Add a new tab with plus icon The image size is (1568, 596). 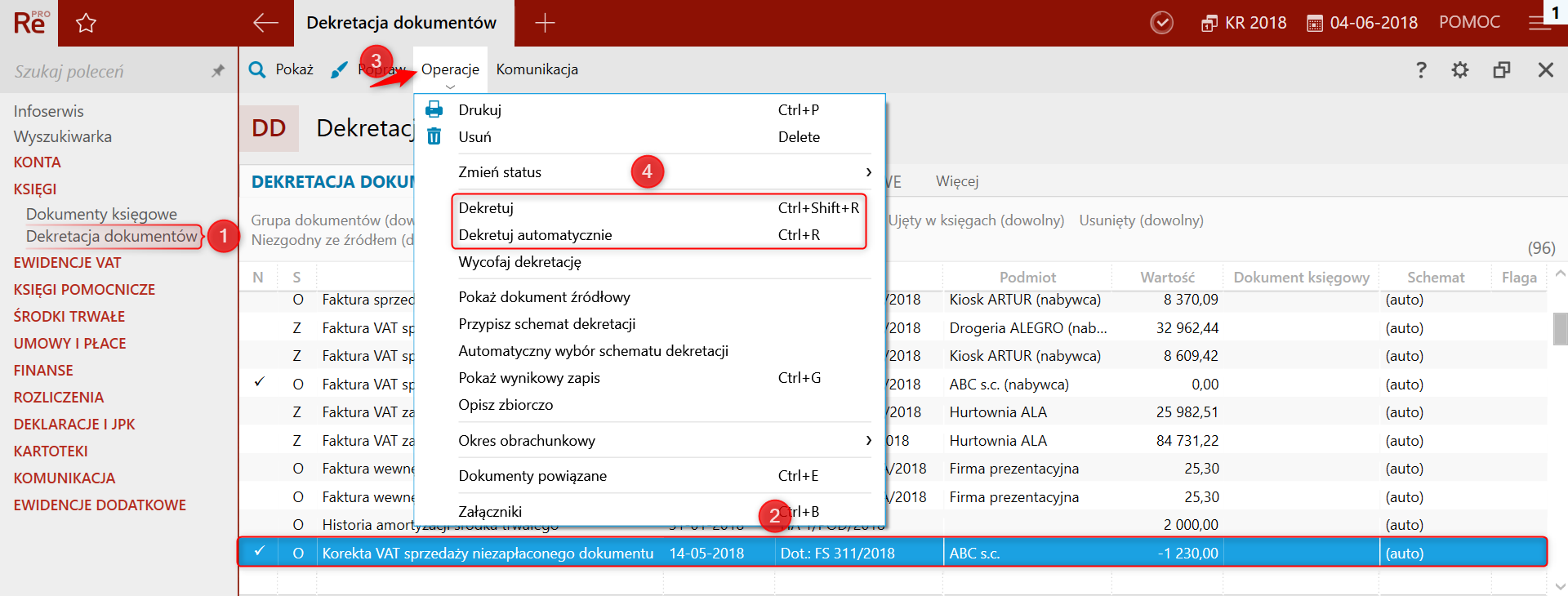545,23
